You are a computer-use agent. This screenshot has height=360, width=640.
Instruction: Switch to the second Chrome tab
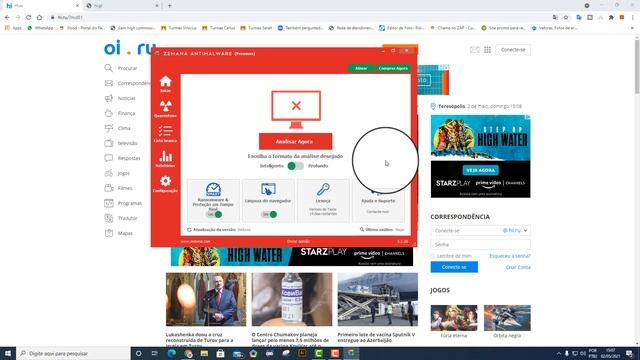point(122,6)
